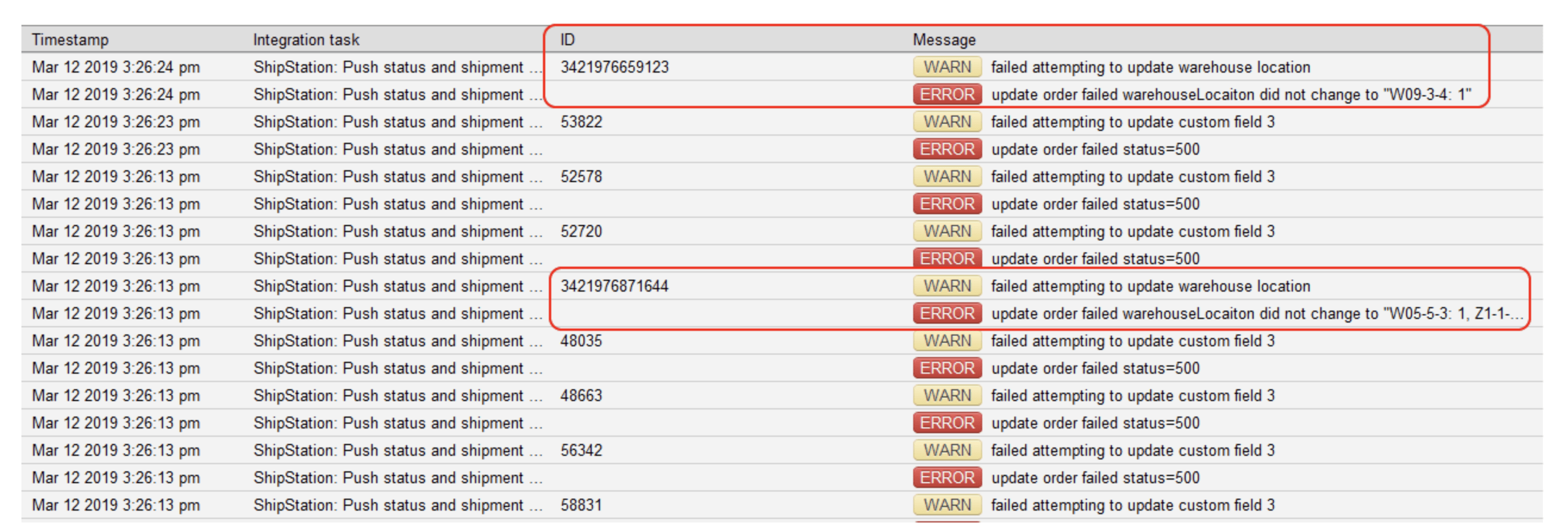The width and height of the screenshot is (1568, 532).
Task: Click WARN badge in ID 48035 row
Action: (x=947, y=341)
